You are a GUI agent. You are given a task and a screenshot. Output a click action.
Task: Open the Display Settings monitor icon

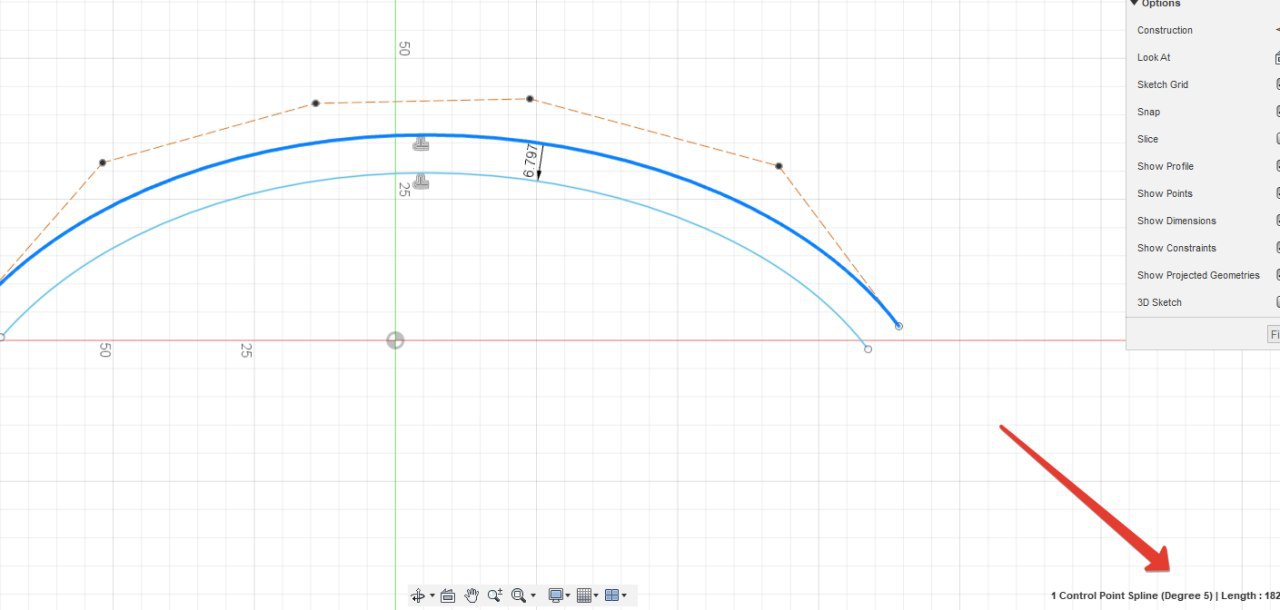click(x=556, y=595)
